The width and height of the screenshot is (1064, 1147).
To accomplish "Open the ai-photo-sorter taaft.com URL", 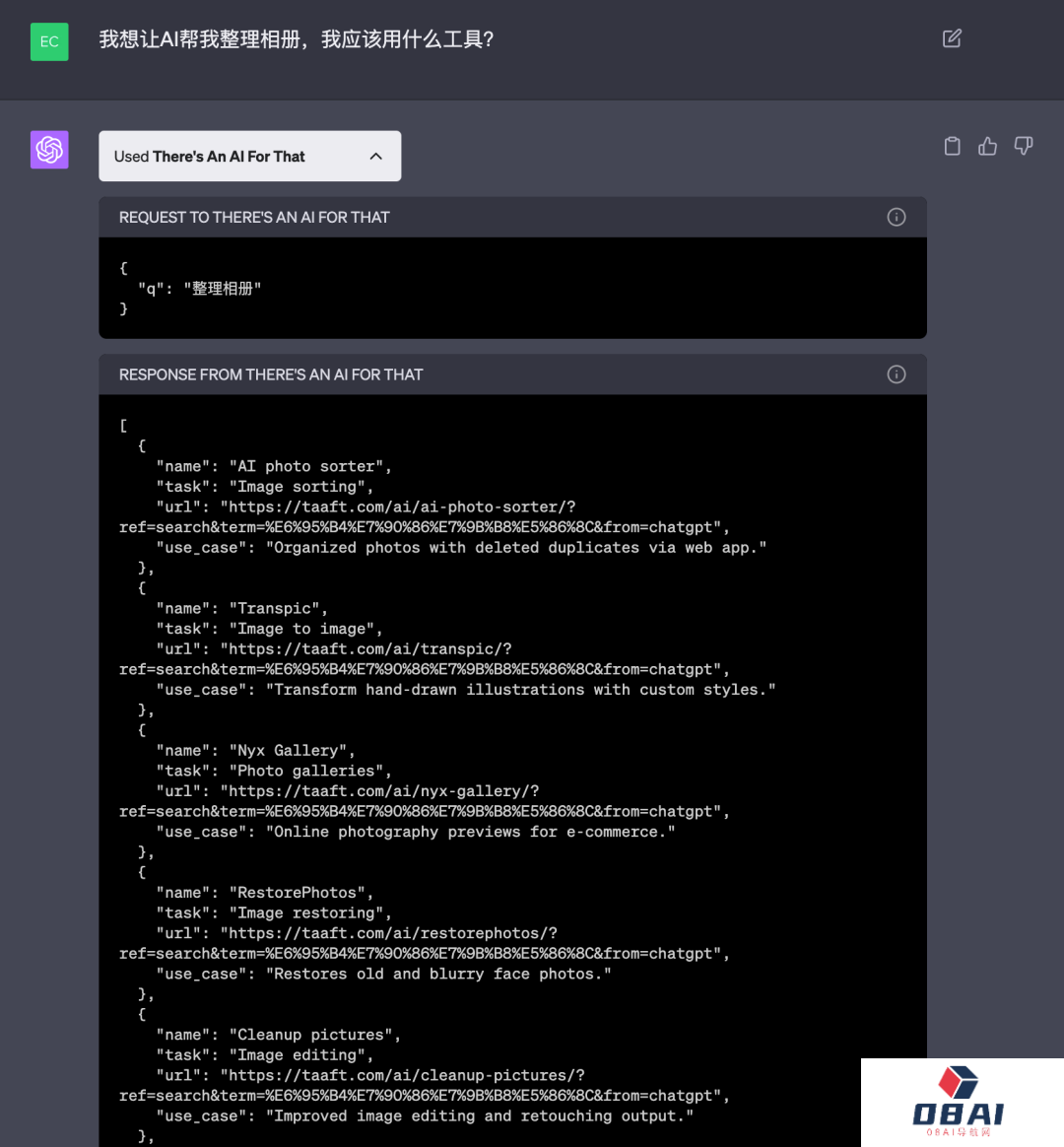I will click(x=398, y=507).
